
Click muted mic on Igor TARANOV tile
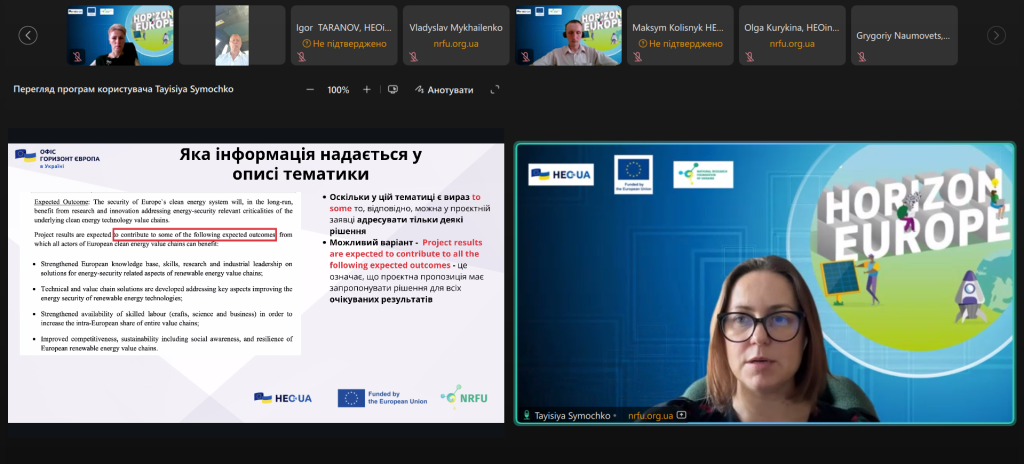(x=302, y=57)
